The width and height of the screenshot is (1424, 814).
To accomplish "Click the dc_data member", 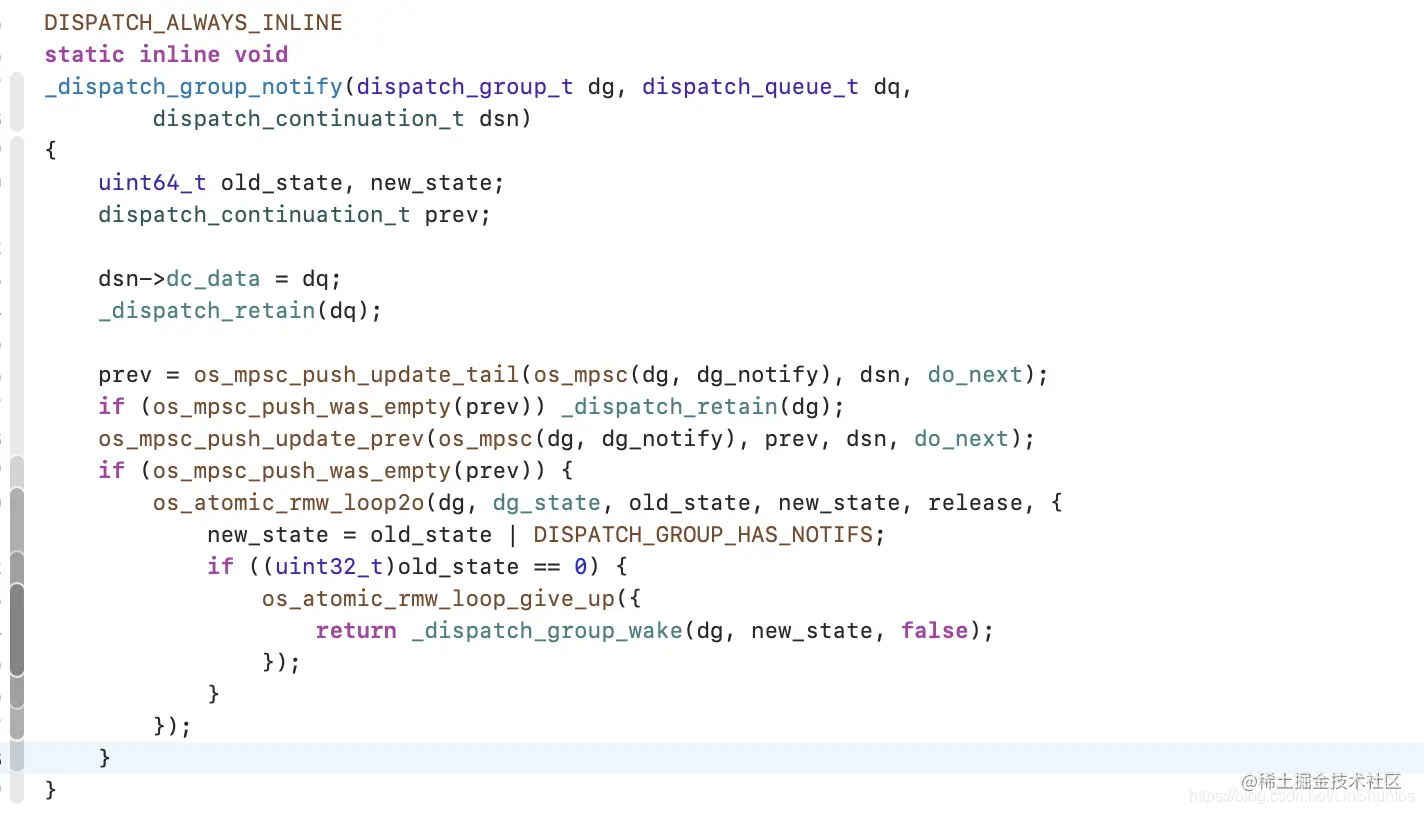I will coord(213,278).
